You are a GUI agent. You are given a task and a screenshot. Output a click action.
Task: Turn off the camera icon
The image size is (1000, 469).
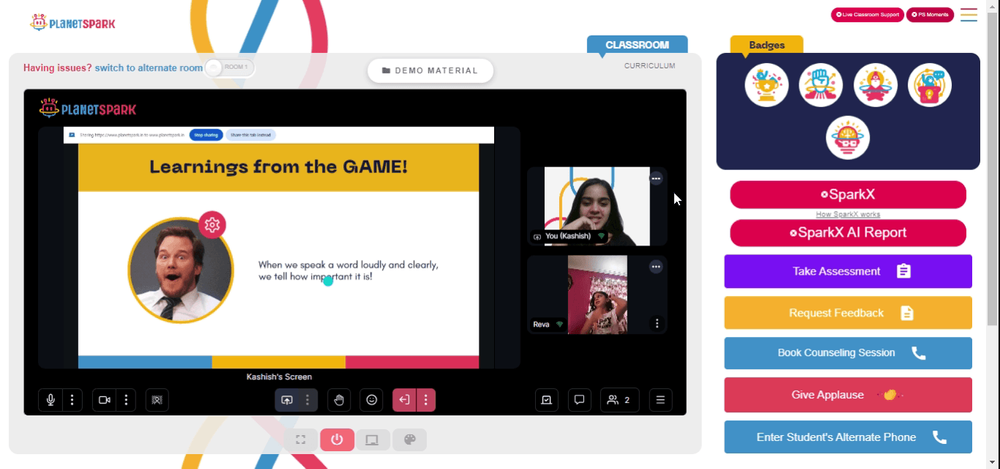tap(104, 400)
